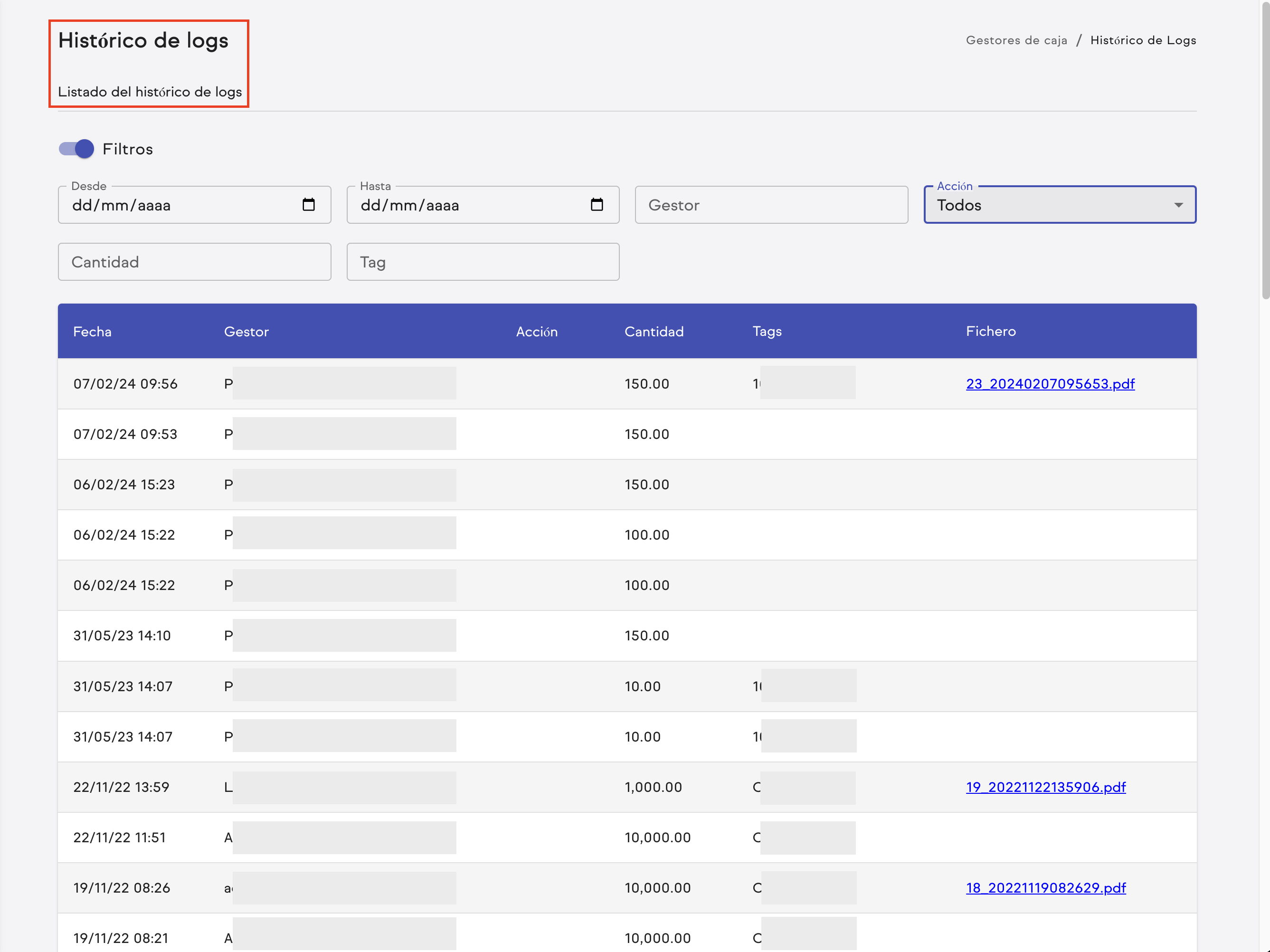Screen dimensions: 1270x952
Task: Go to Gestores de caja breadcrumb
Action: point(1015,40)
